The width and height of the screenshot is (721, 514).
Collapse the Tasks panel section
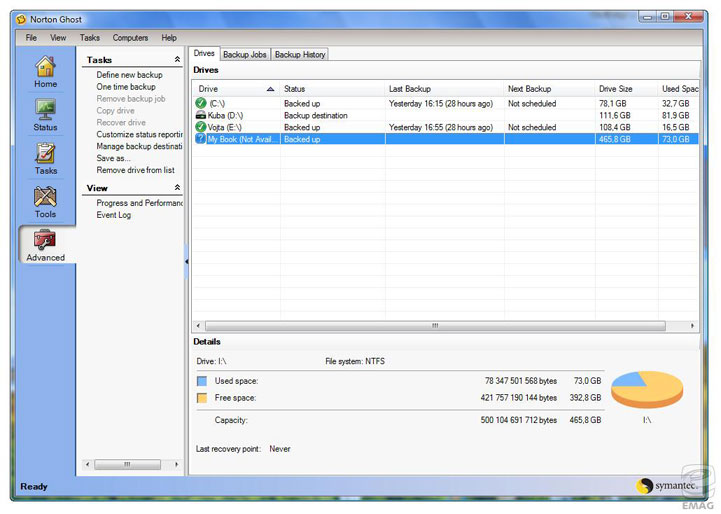click(x=177, y=59)
